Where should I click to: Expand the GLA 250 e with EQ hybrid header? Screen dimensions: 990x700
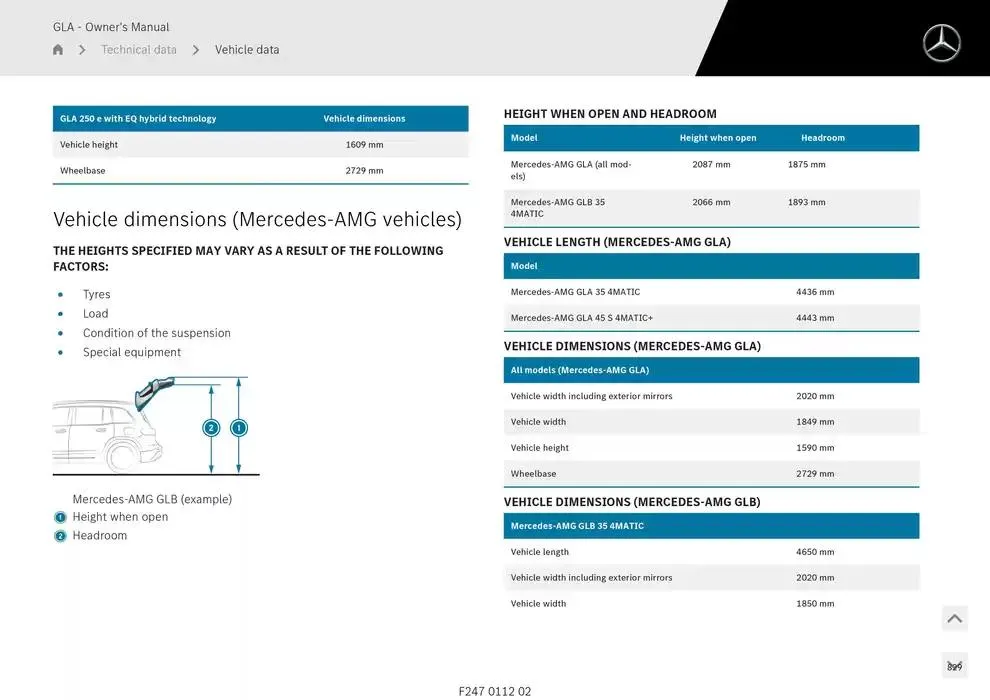(x=261, y=118)
